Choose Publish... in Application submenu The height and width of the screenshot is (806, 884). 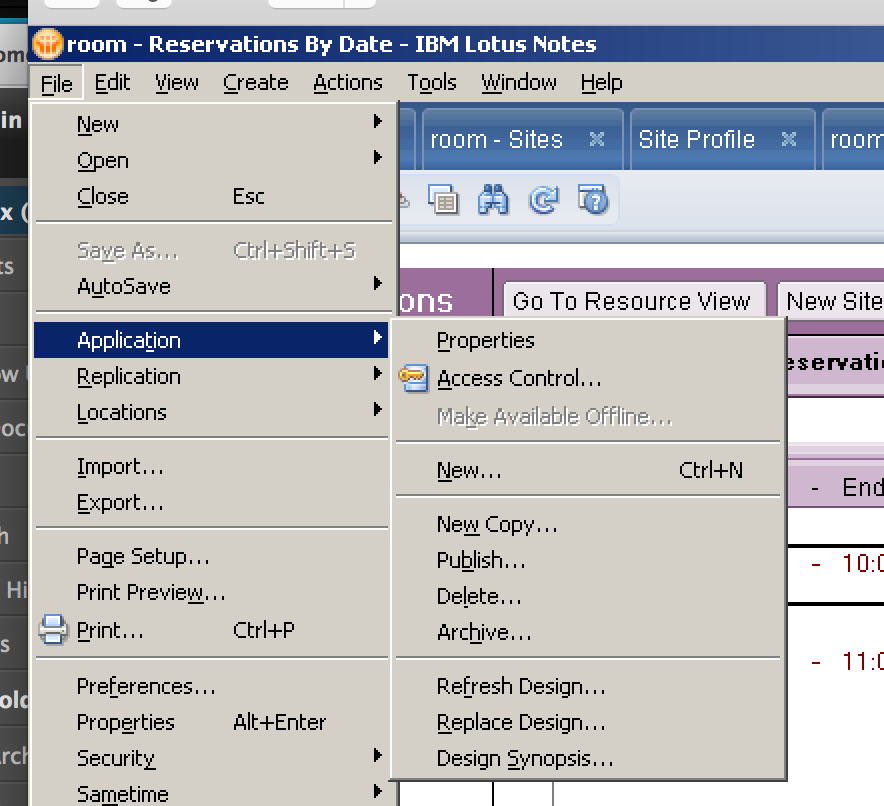click(x=588, y=560)
